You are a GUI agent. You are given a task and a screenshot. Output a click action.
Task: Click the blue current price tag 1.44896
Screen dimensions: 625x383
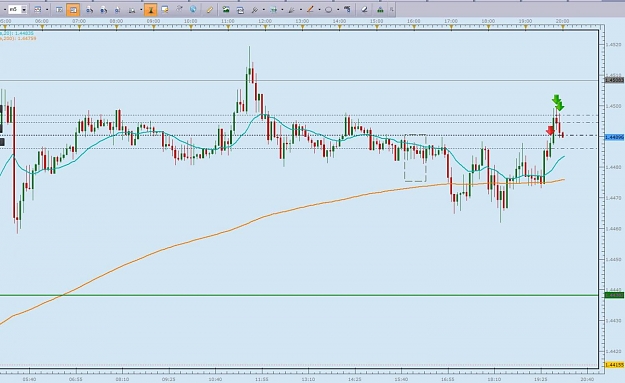[x=614, y=137]
